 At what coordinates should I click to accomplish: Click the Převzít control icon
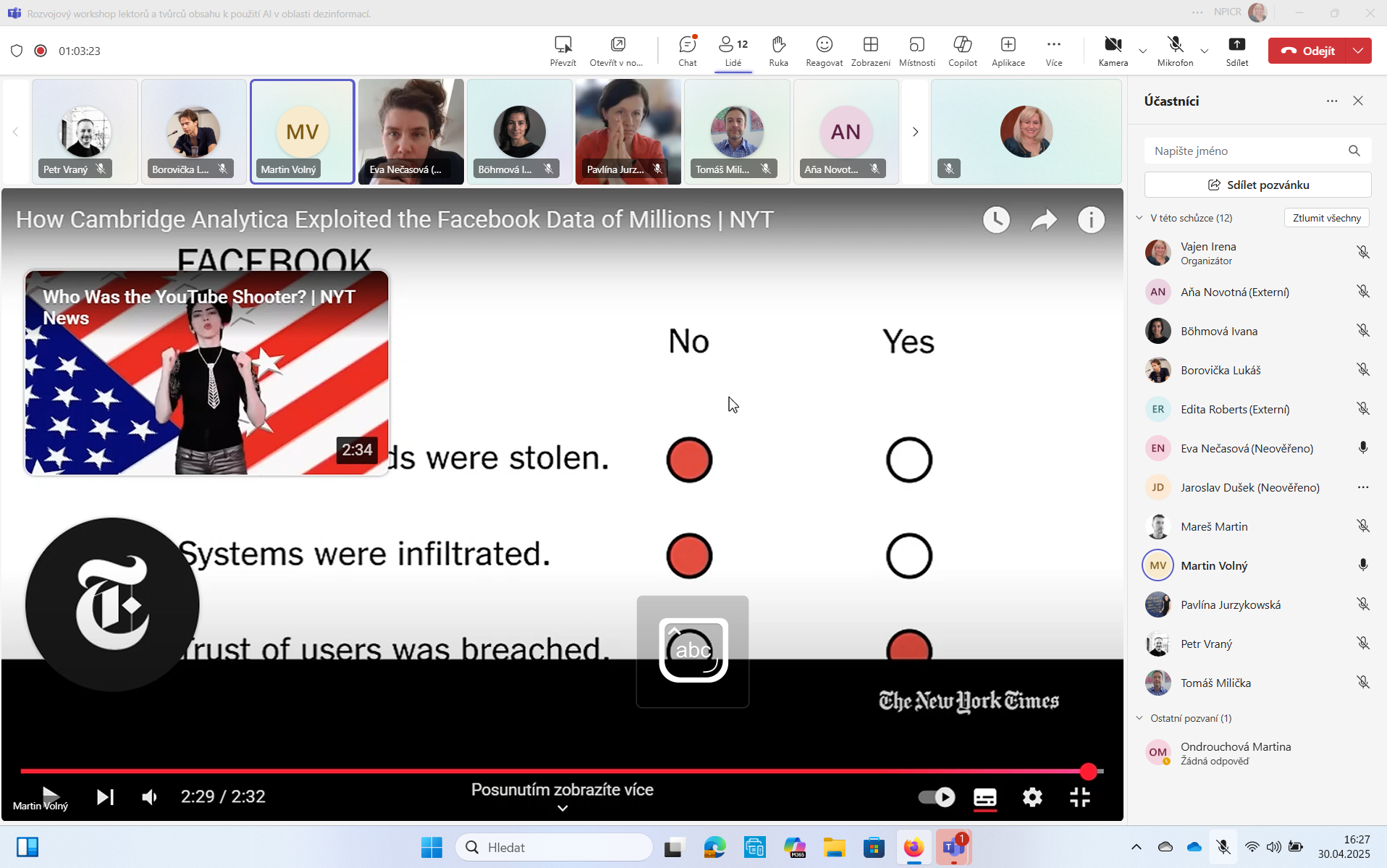point(562,45)
